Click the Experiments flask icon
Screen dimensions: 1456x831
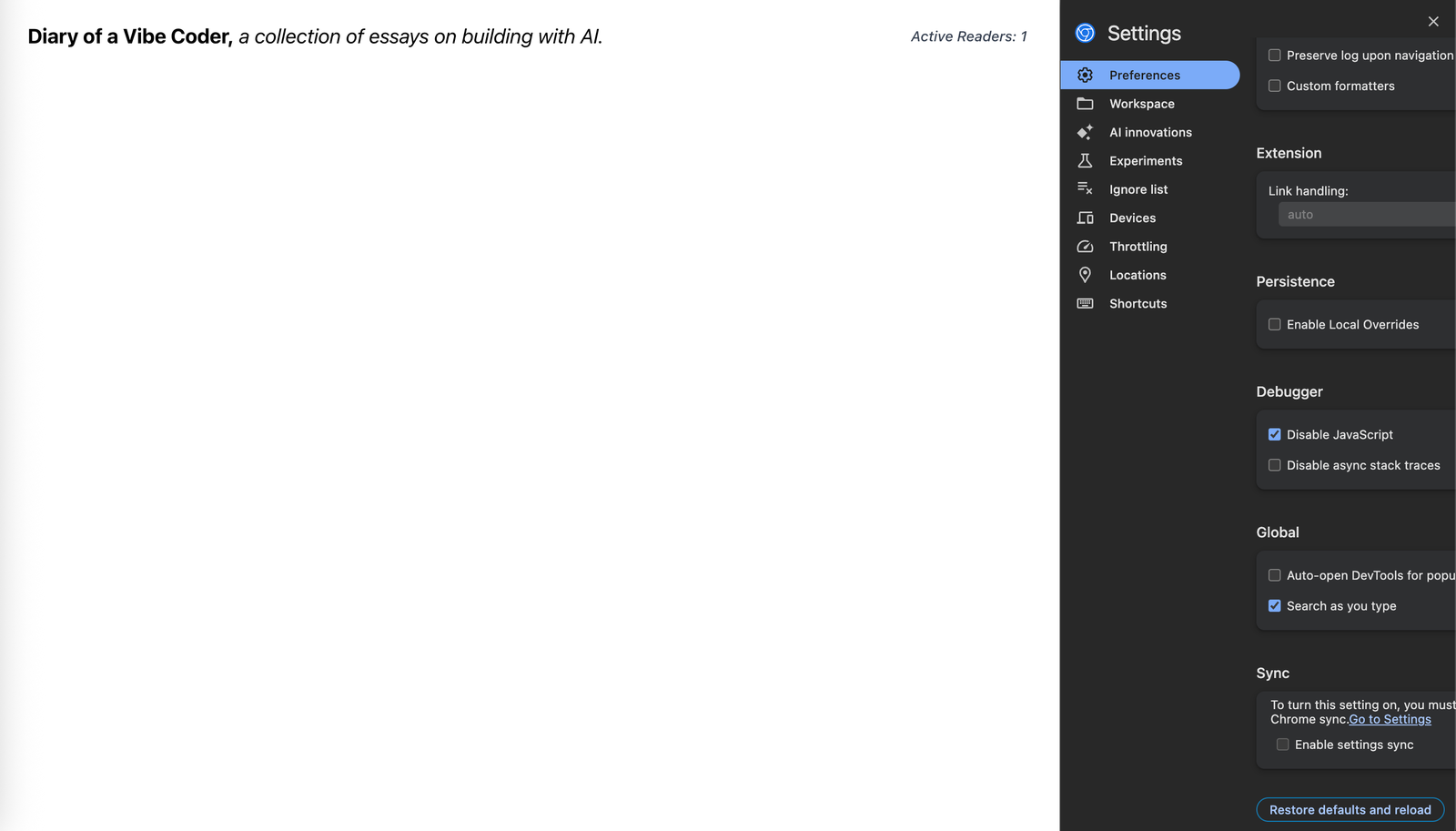(x=1085, y=161)
